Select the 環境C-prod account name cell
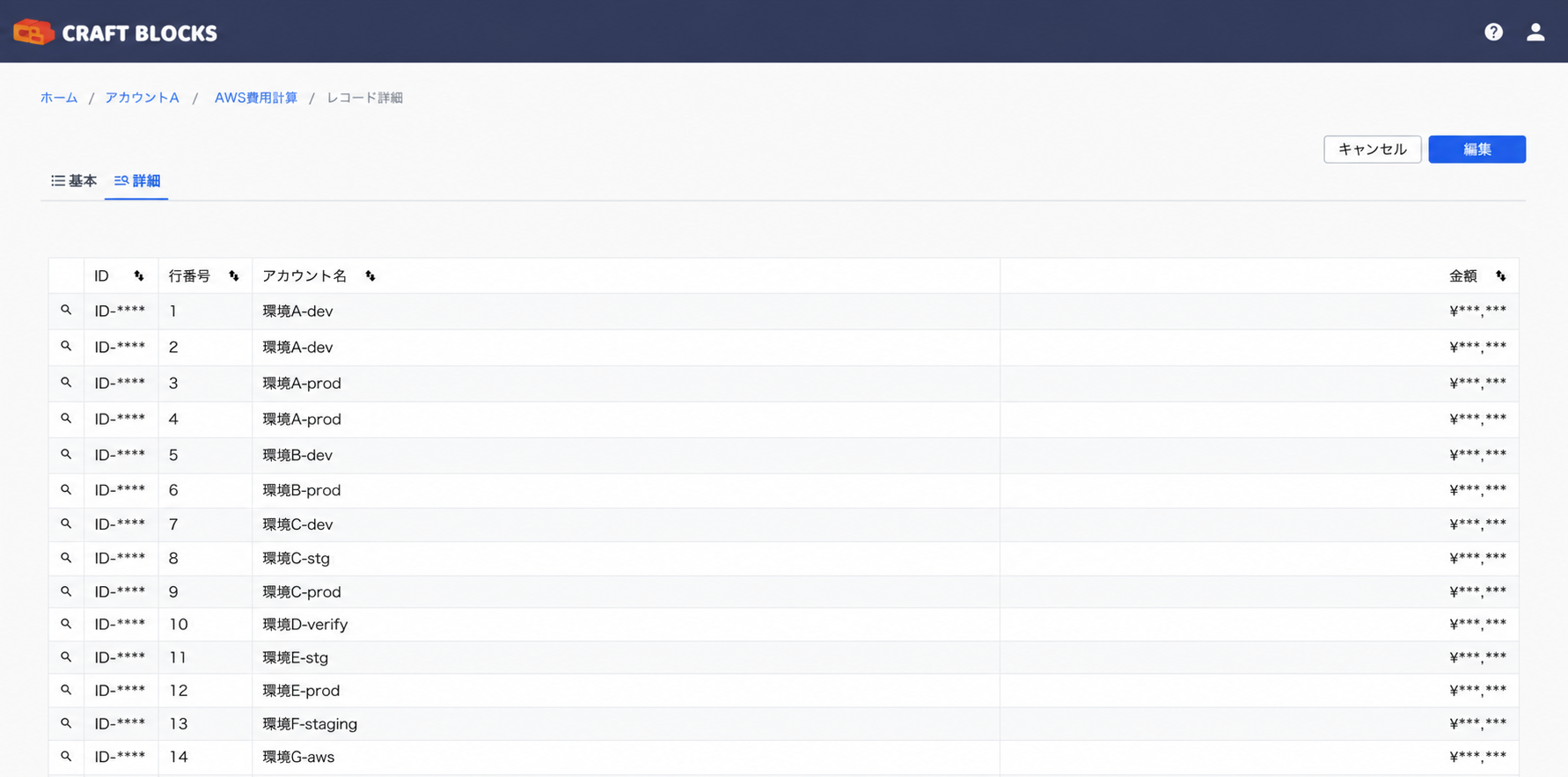Screen dimensions: 1568x777 pos(626,592)
